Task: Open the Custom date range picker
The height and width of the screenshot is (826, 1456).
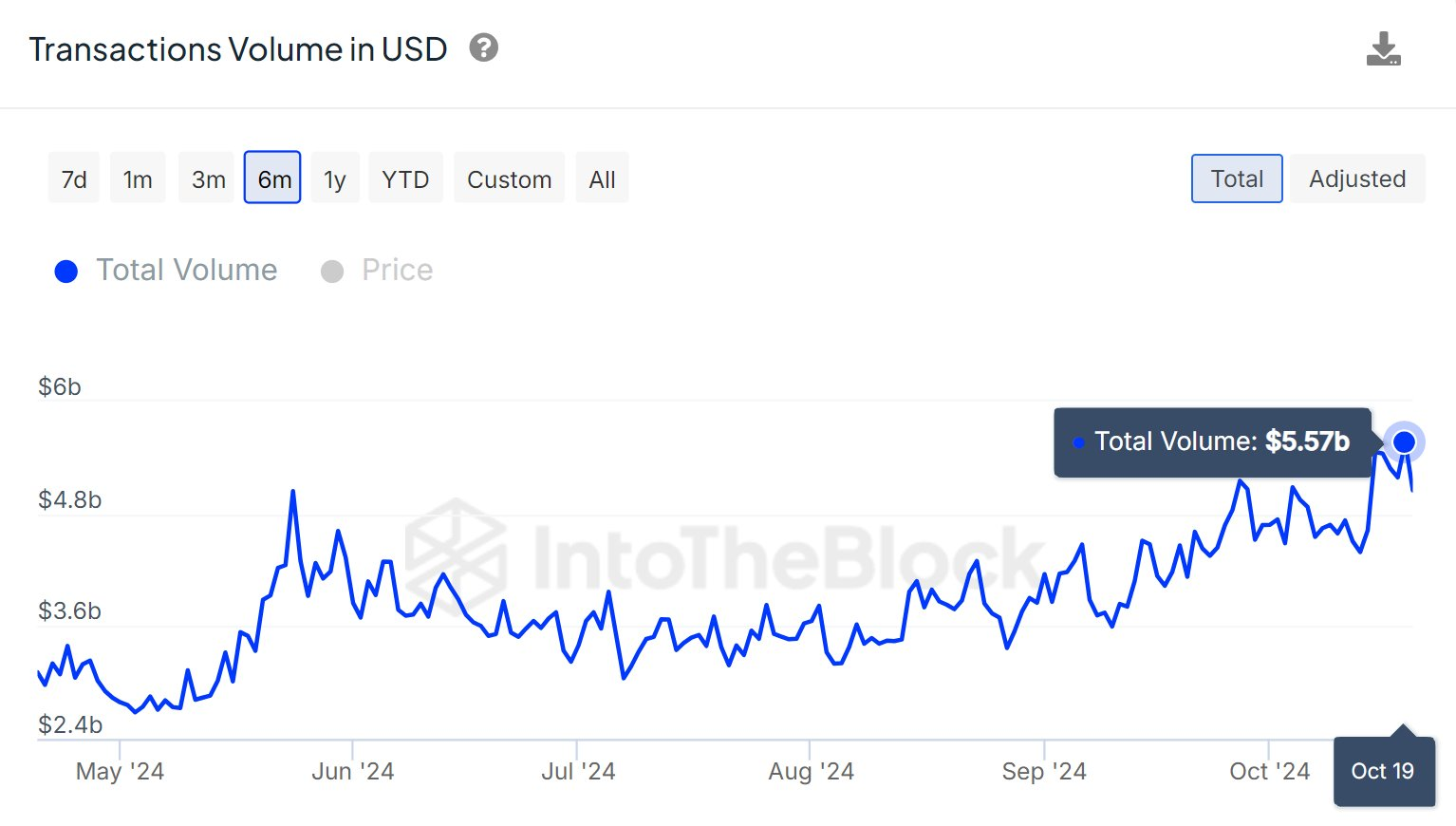Action: (509, 178)
